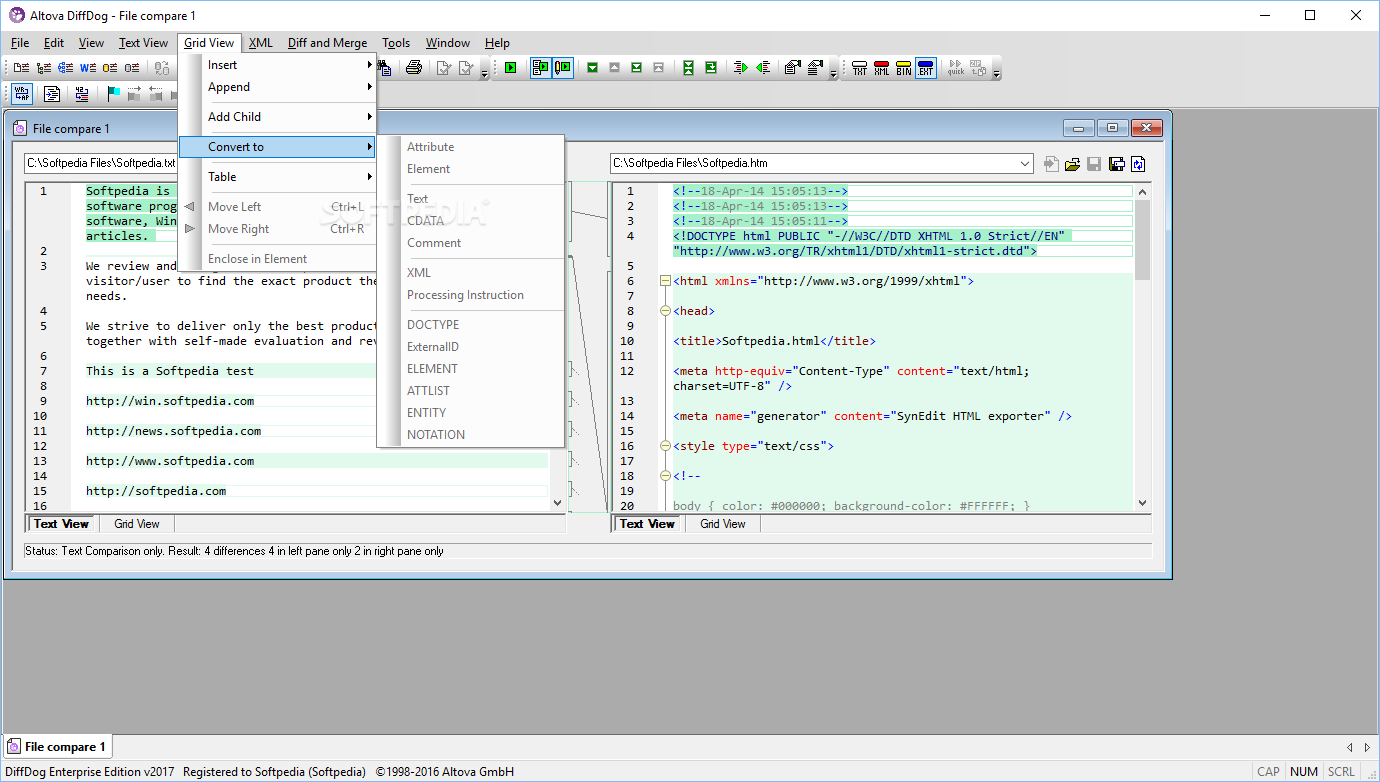Image resolution: width=1380 pixels, height=782 pixels.
Task: Toggle the .EXT extension-based comparison mode
Action: click(925, 68)
